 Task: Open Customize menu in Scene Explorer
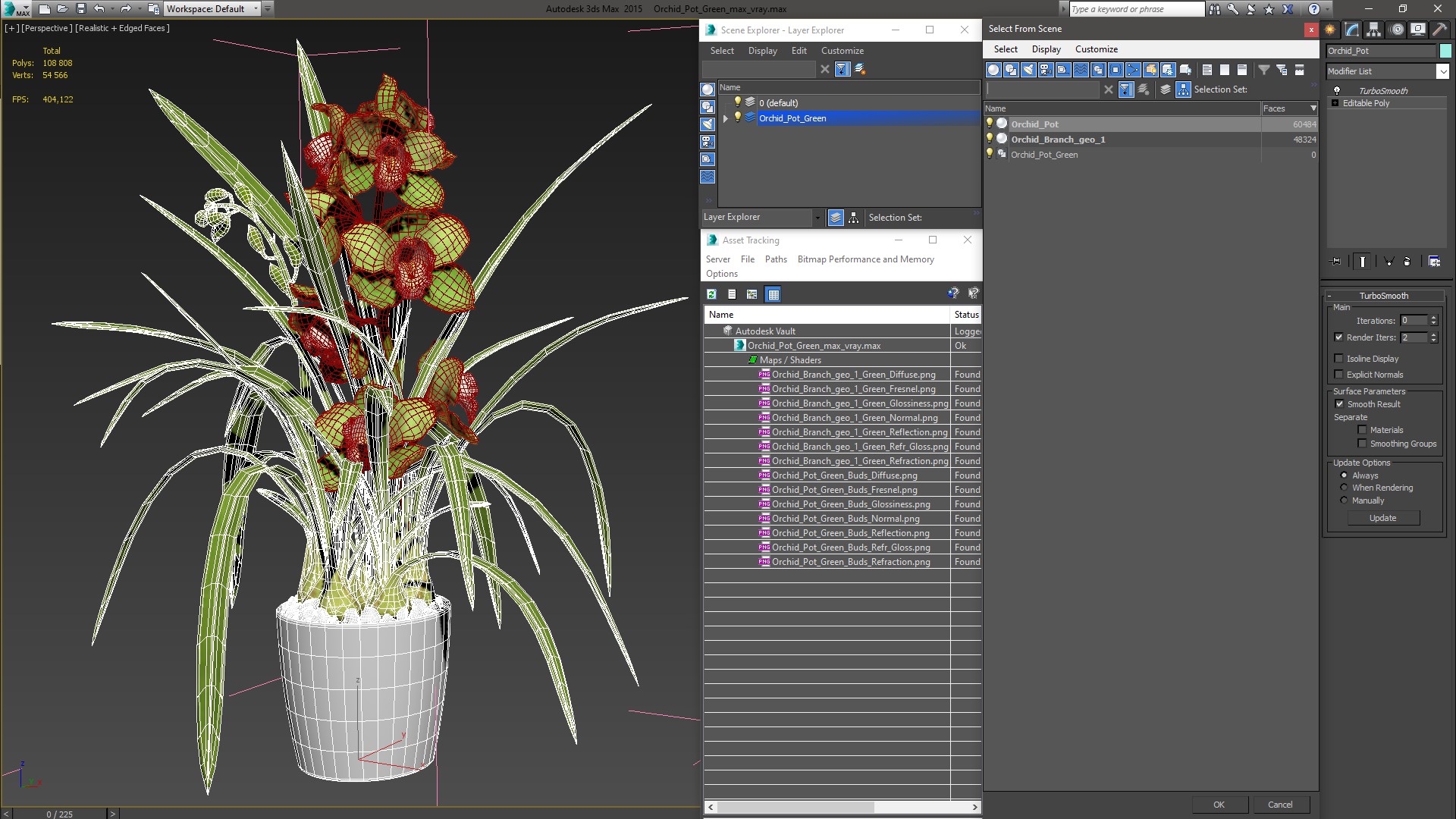click(842, 51)
